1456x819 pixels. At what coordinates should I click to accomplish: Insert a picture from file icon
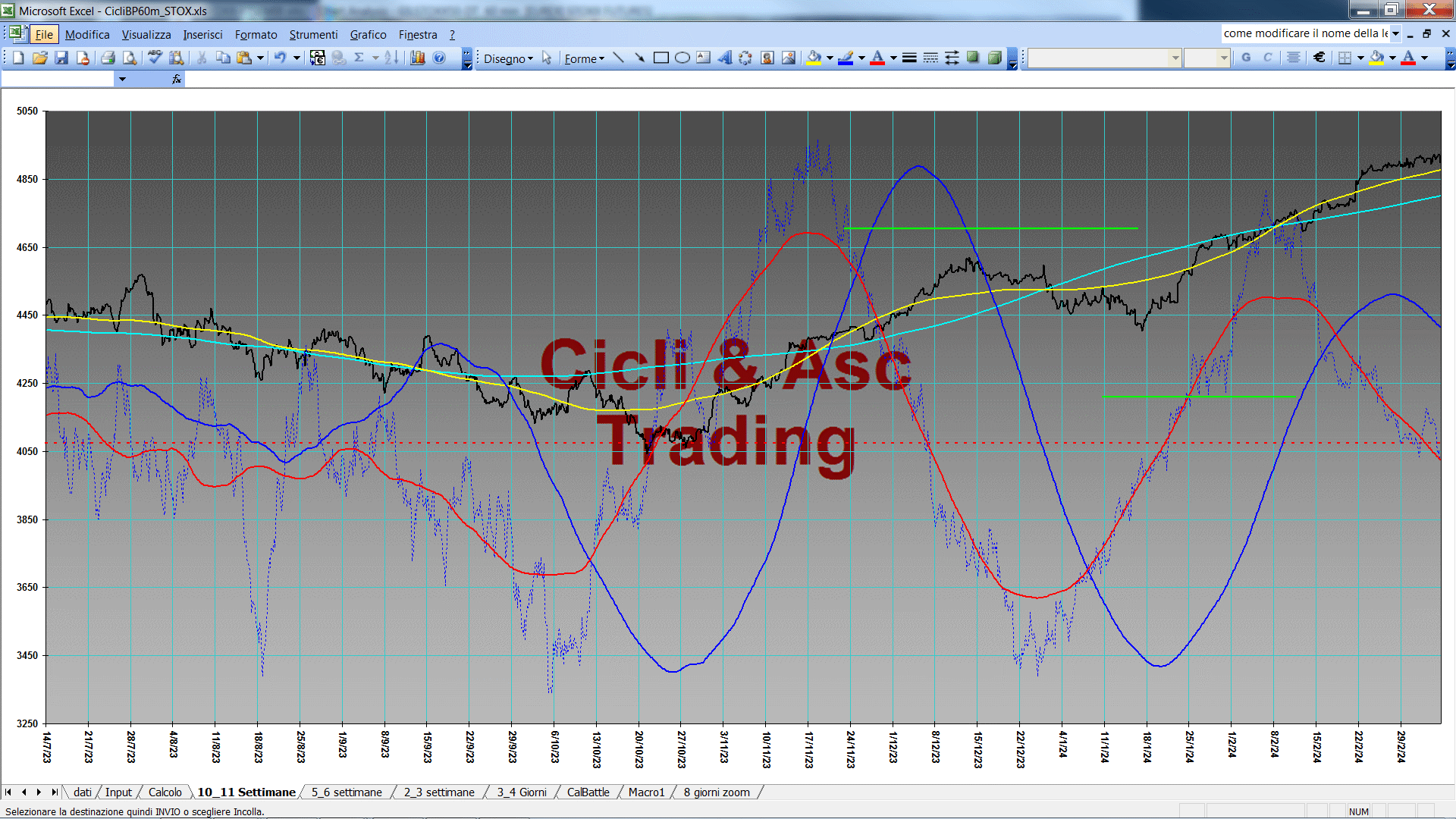[789, 58]
